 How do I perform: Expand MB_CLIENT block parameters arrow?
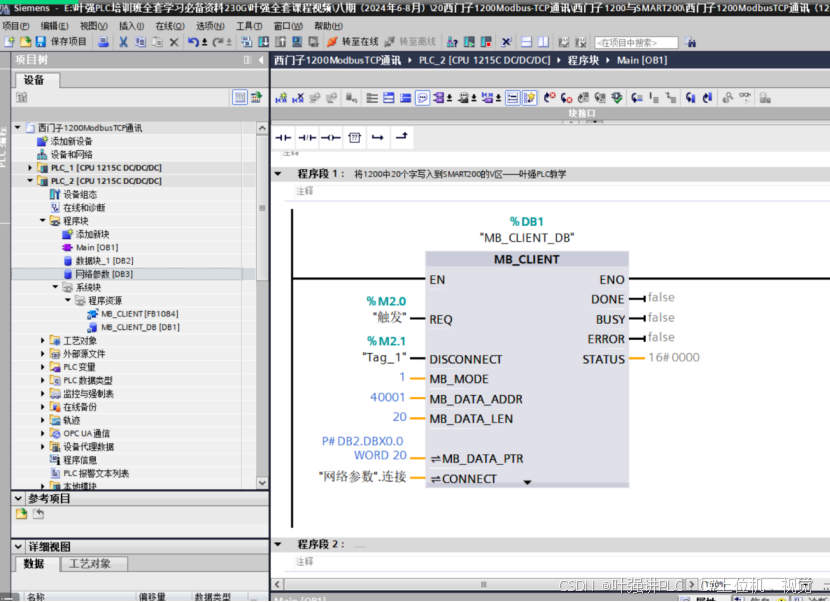click(x=527, y=482)
